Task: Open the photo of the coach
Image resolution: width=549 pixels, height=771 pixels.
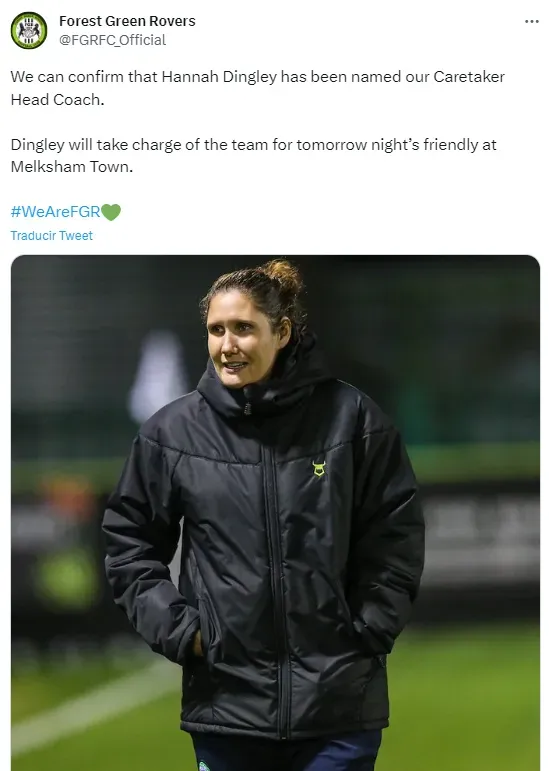Action: (275, 513)
